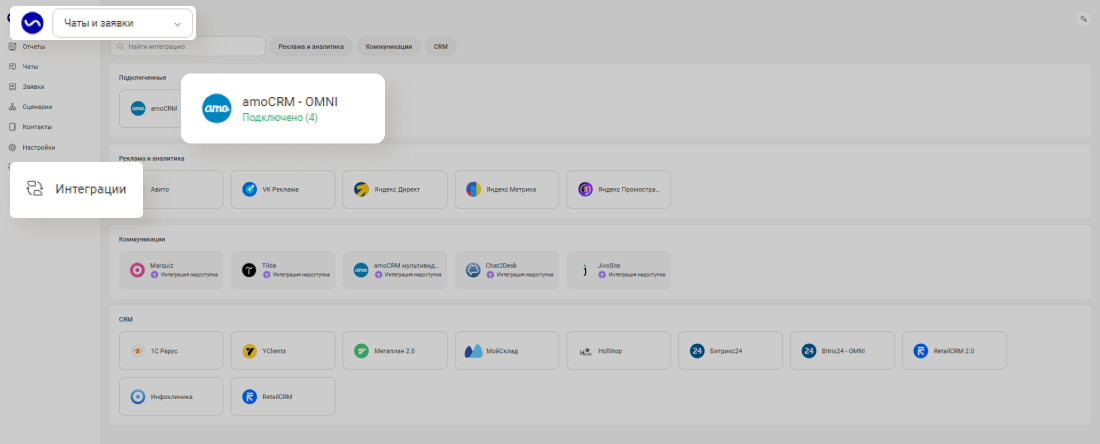This screenshot has height=444, width=1100.
Task: Open the amoCRM - OMNI connected card
Action: pos(283,109)
